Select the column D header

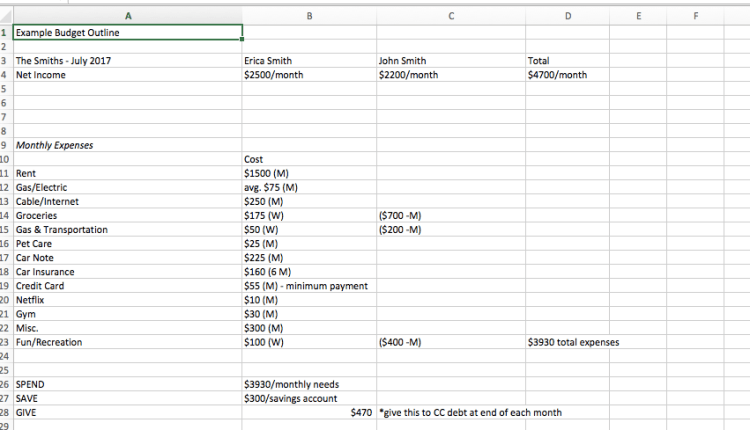[x=569, y=15]
